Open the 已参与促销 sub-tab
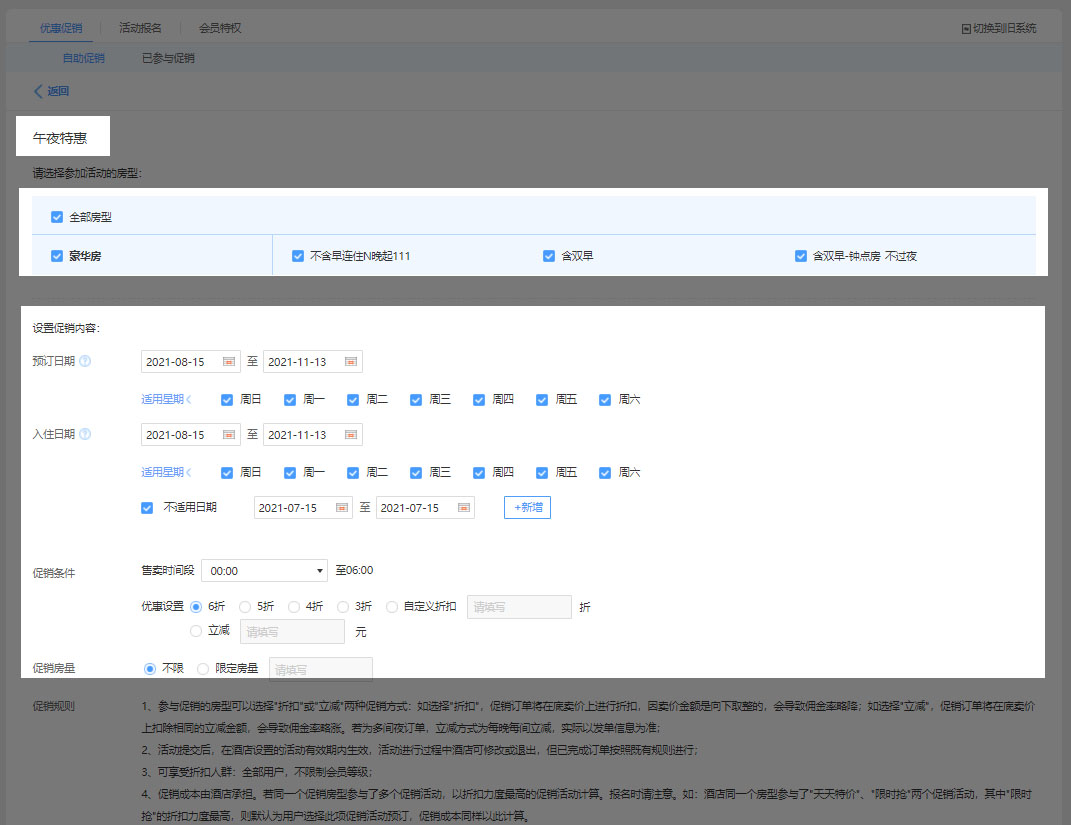1071x825 pixels. [x=168, y=58]
